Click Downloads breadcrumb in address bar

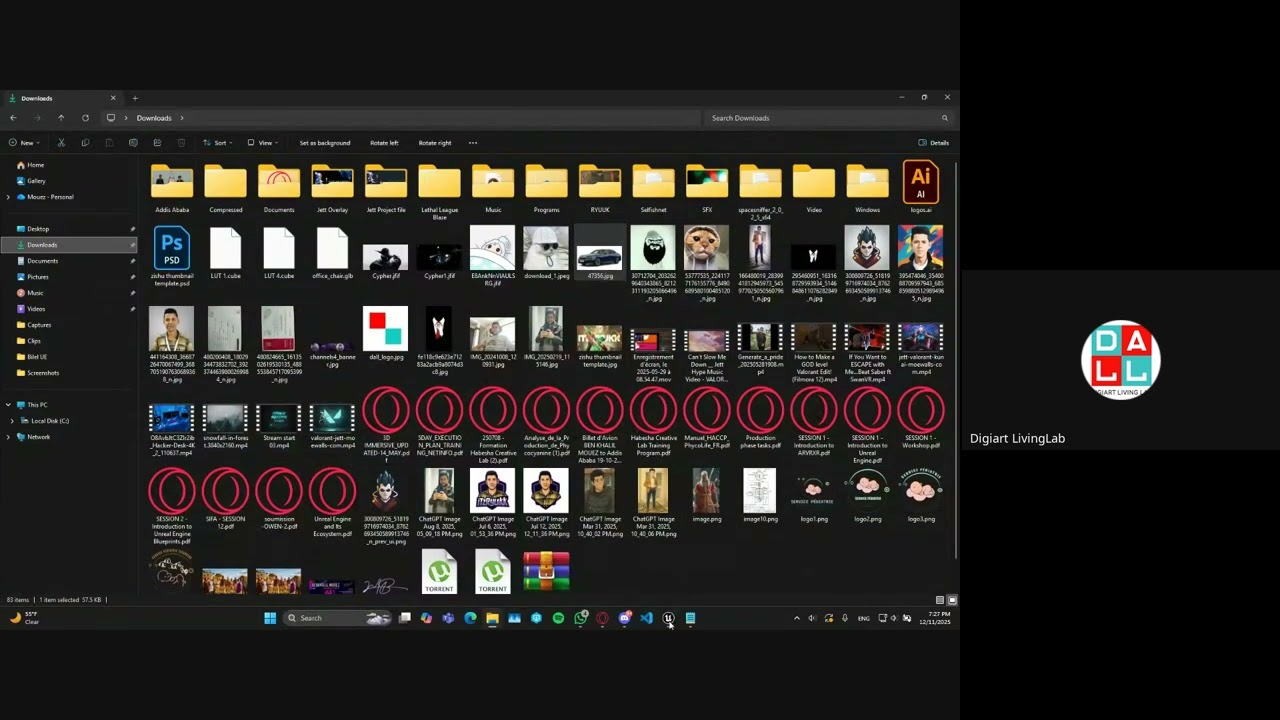(154, 118)
